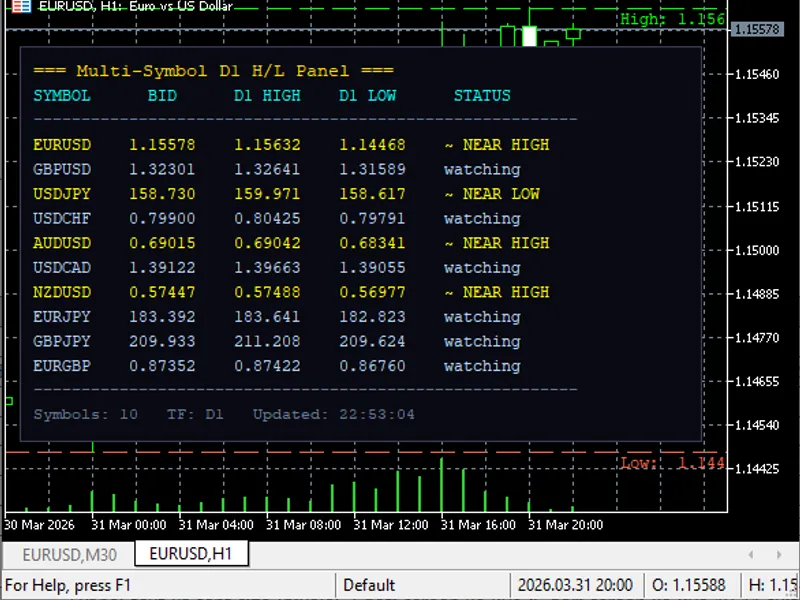Click the 31 Mar 20:00 time axis label
Screen dimensions: 800x600
pos(565,524)
